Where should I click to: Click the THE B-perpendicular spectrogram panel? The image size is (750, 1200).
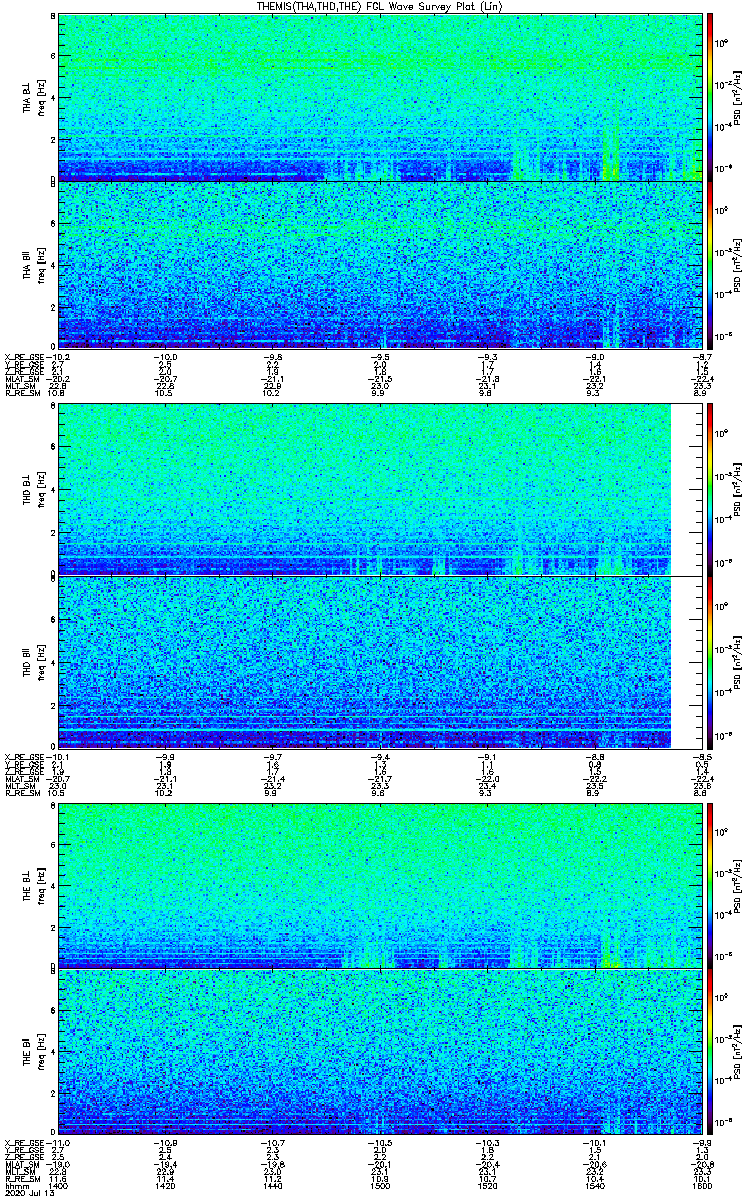[382, 886]
